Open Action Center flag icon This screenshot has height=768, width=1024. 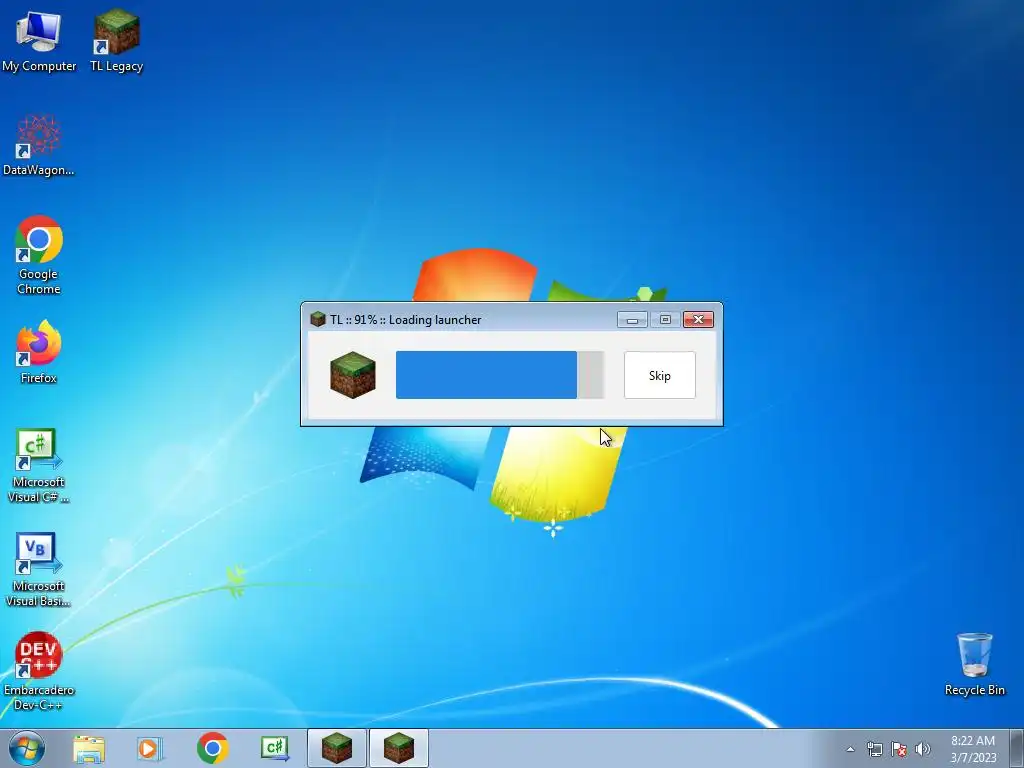pyautogui.click(x=899, y=749)
